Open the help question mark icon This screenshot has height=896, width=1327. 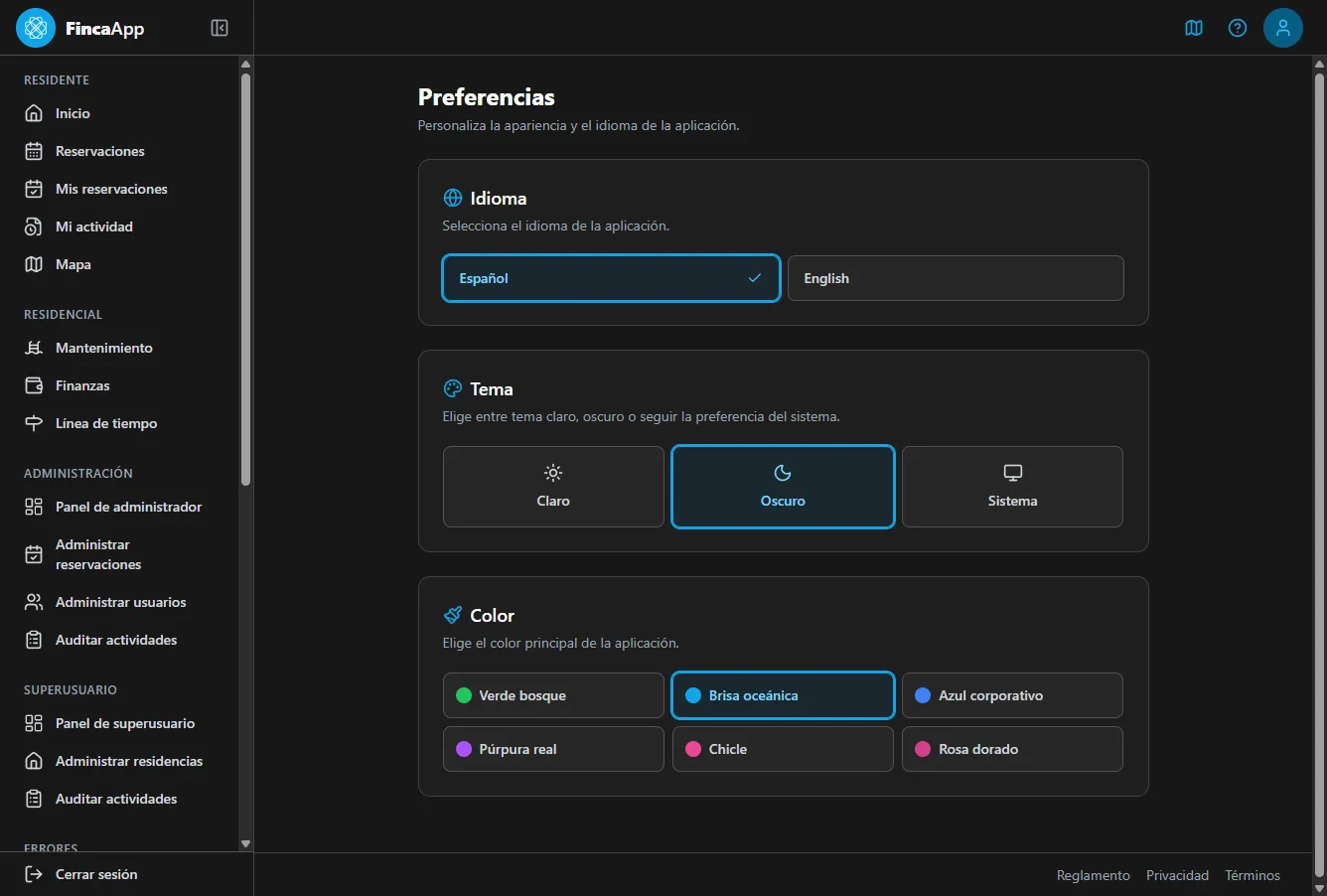pyautogui.click(x=1238, y=28)
